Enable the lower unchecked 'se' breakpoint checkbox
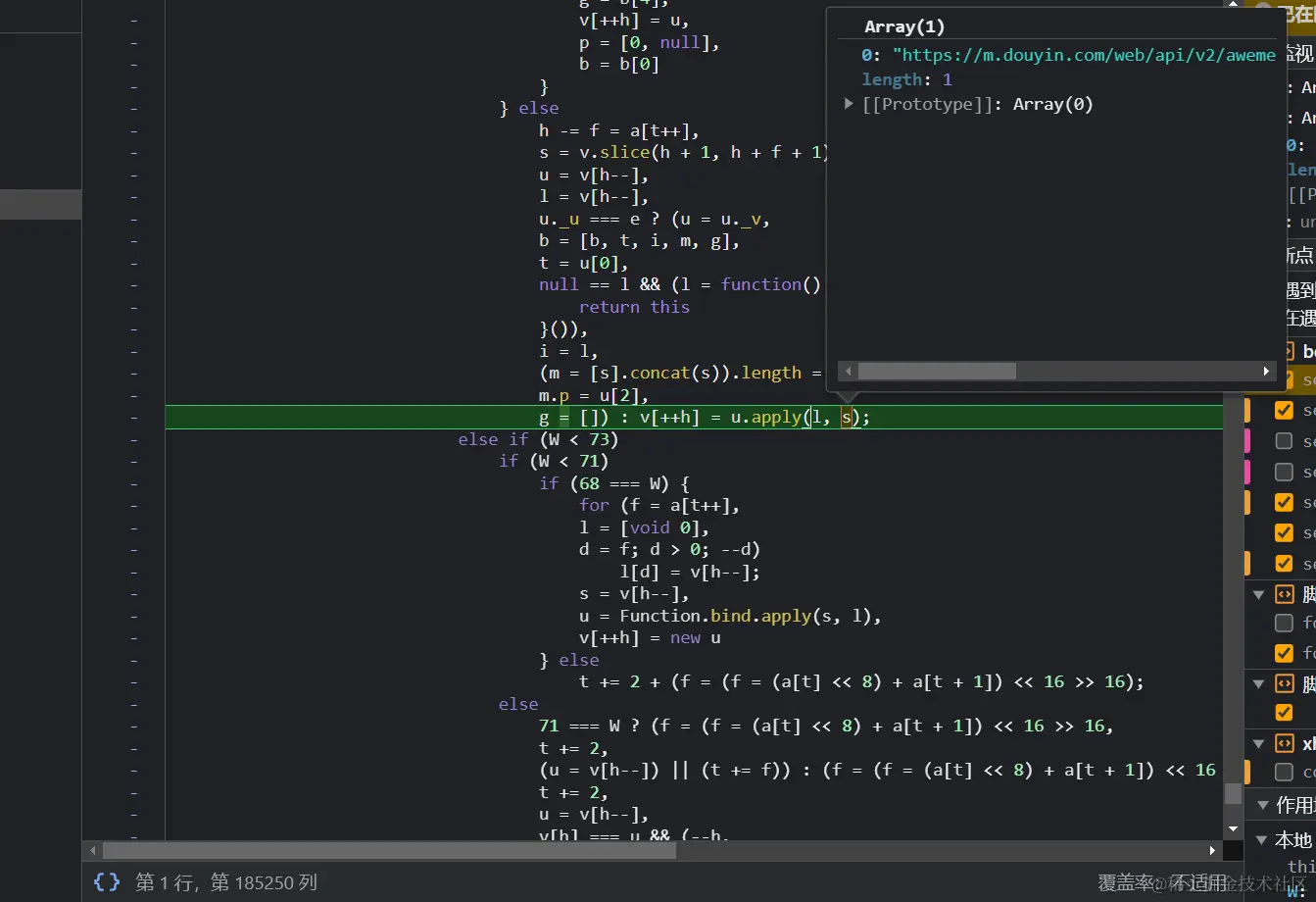The image size is (1316, 902). [x=1284, y=472]
